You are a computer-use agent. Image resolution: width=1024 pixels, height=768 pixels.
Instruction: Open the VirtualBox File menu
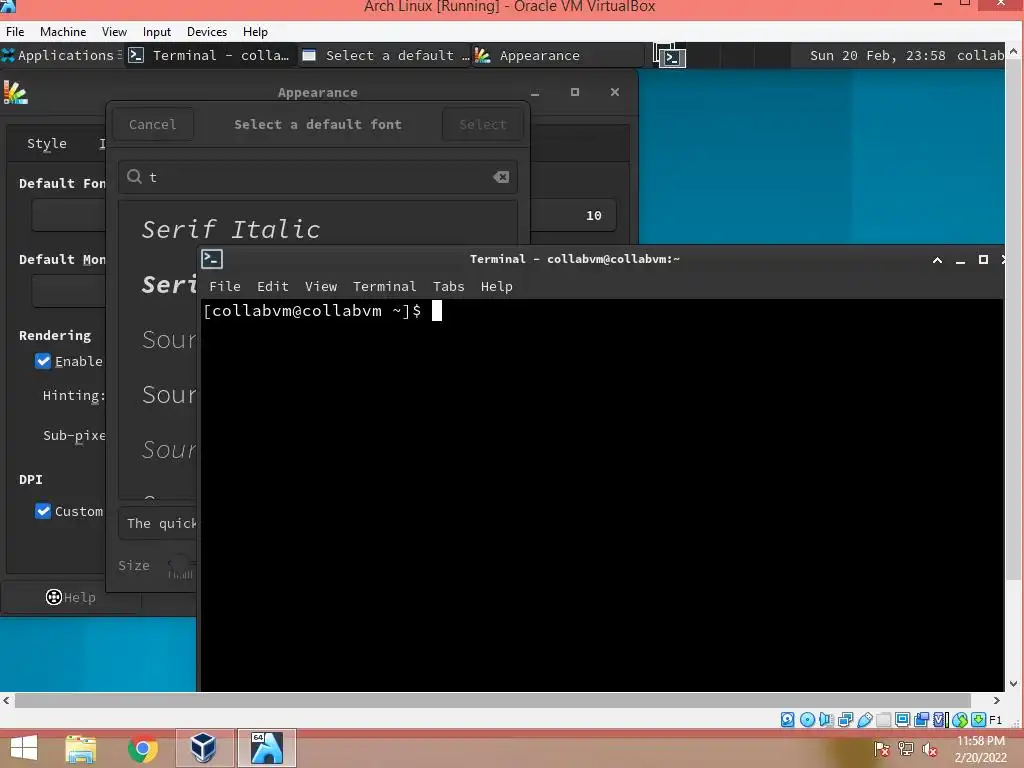point(15,31)
